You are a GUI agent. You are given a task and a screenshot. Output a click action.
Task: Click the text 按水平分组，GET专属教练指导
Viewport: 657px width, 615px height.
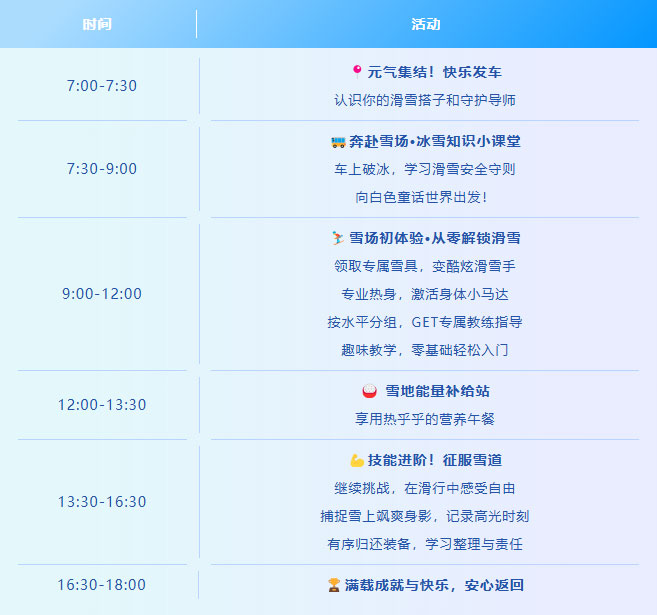(425, 322)
